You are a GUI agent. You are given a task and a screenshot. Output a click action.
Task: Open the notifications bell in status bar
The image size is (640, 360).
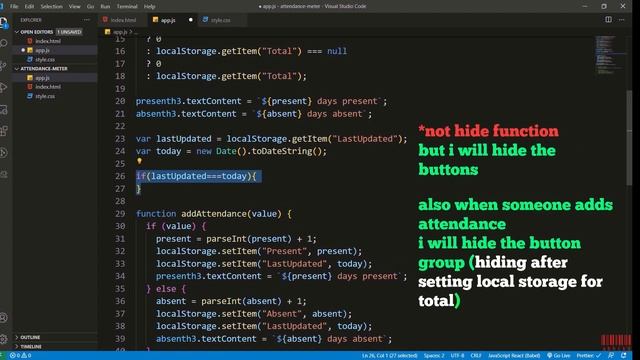tap(623, 356)
